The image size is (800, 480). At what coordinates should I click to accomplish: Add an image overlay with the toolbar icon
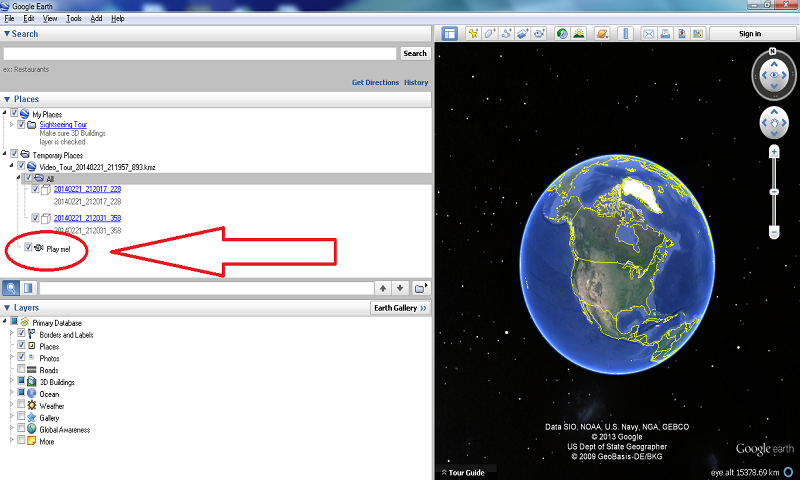(x=522, y=34)
